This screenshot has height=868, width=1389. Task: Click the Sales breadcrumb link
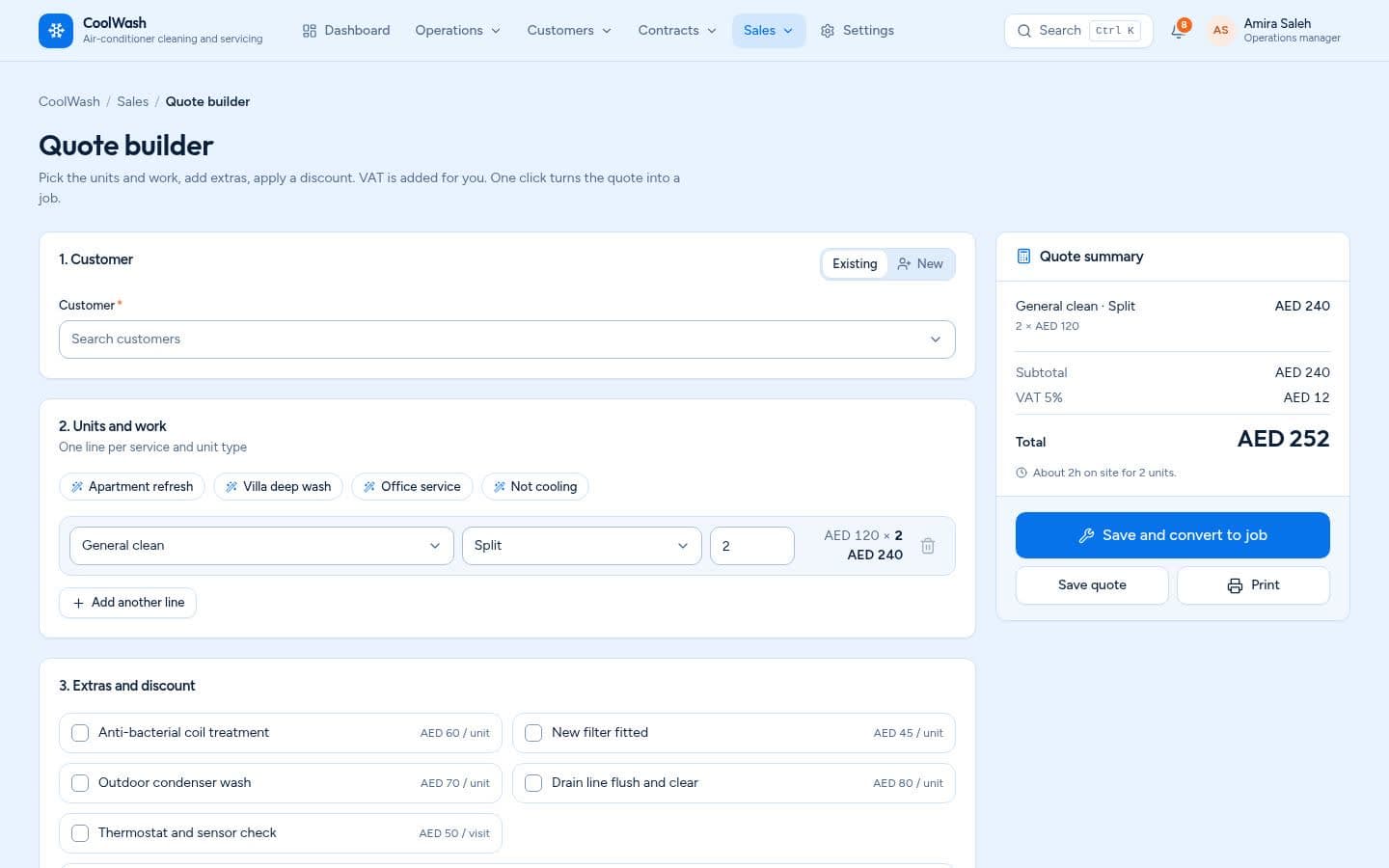pos(133,102)
